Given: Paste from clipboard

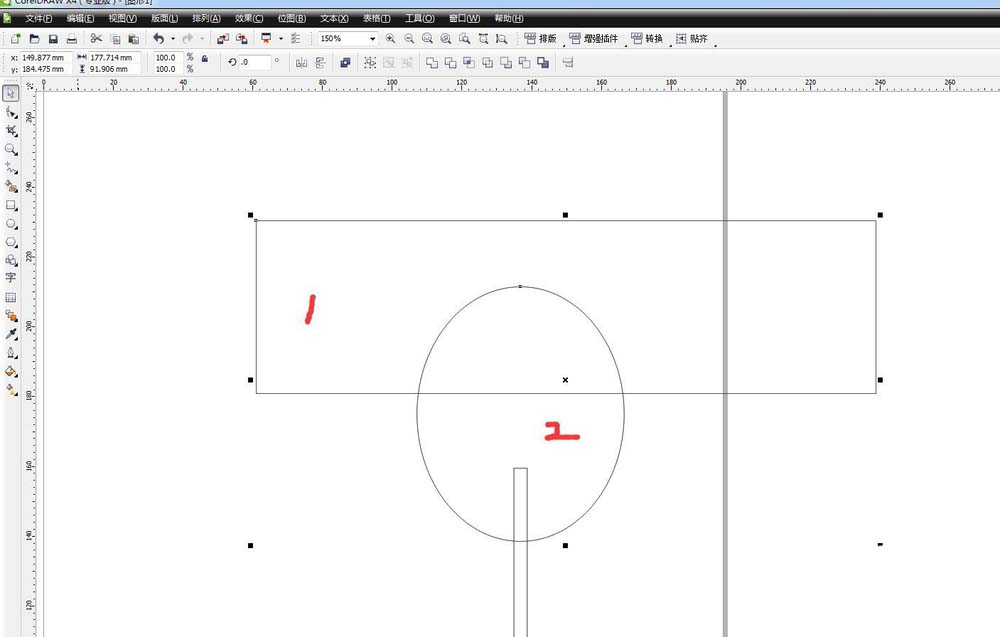Looking at the screenshot, I should [x=134, y=39].
